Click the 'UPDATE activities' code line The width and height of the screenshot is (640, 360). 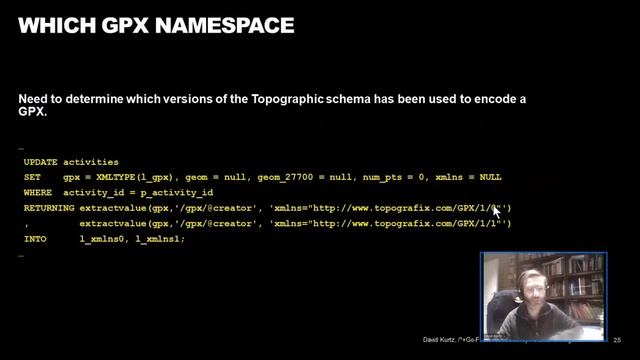[x=71, y=162]
